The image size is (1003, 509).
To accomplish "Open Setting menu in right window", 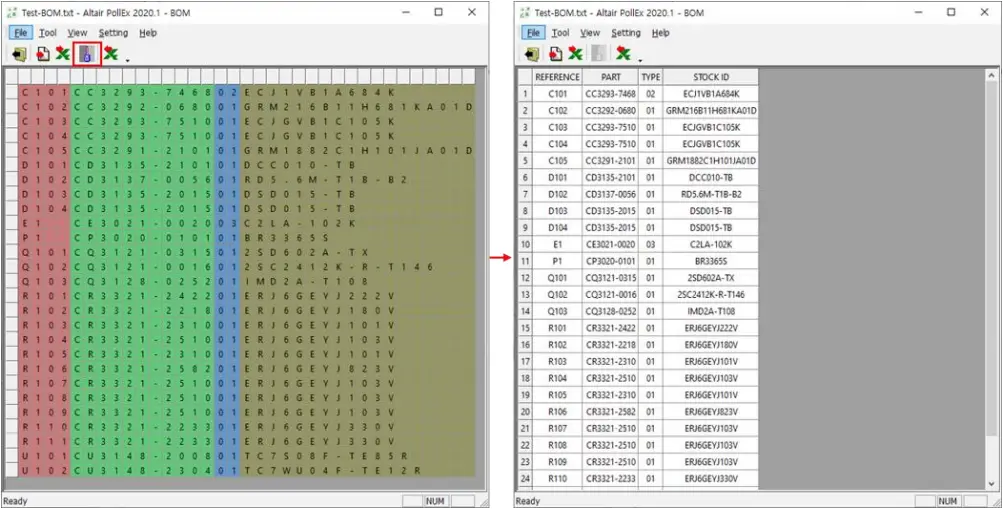I will (626, 33).
